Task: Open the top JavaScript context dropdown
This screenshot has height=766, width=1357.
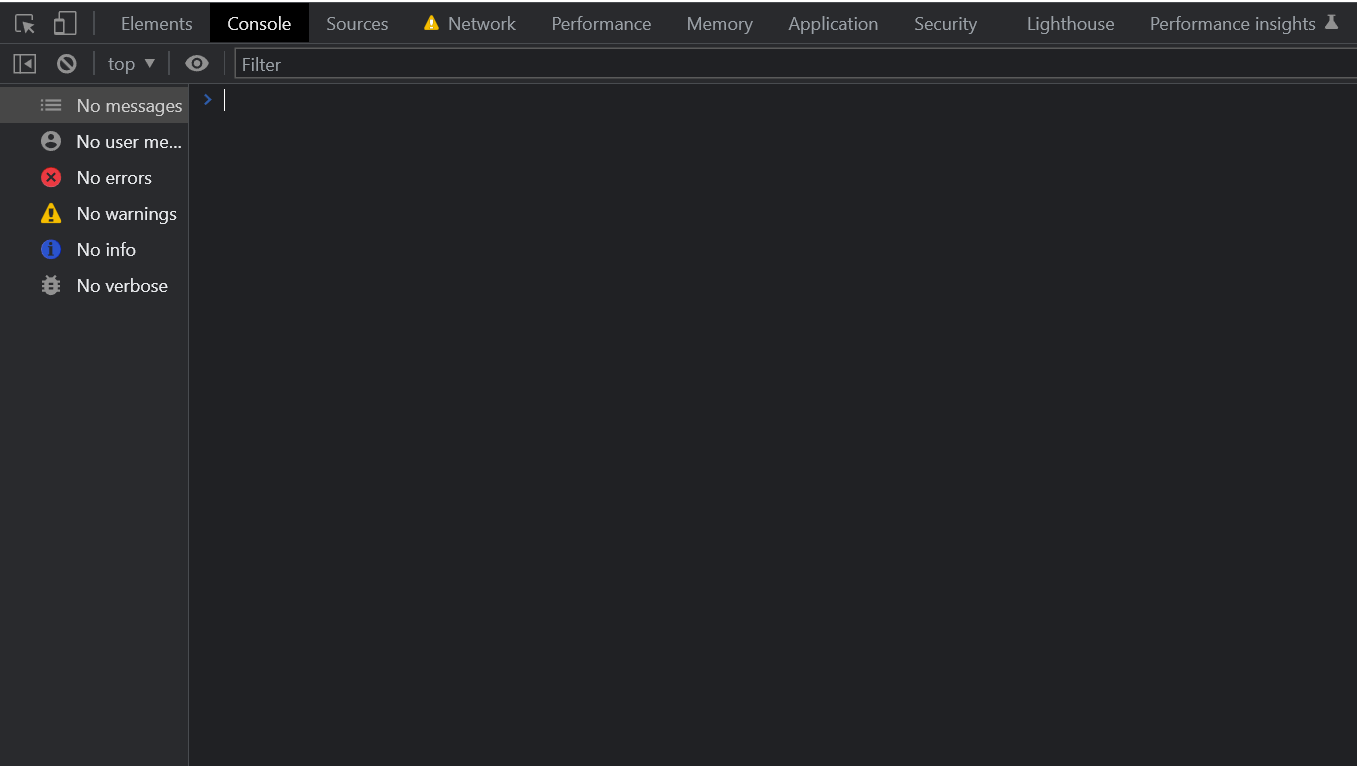Action: [131, 64]
